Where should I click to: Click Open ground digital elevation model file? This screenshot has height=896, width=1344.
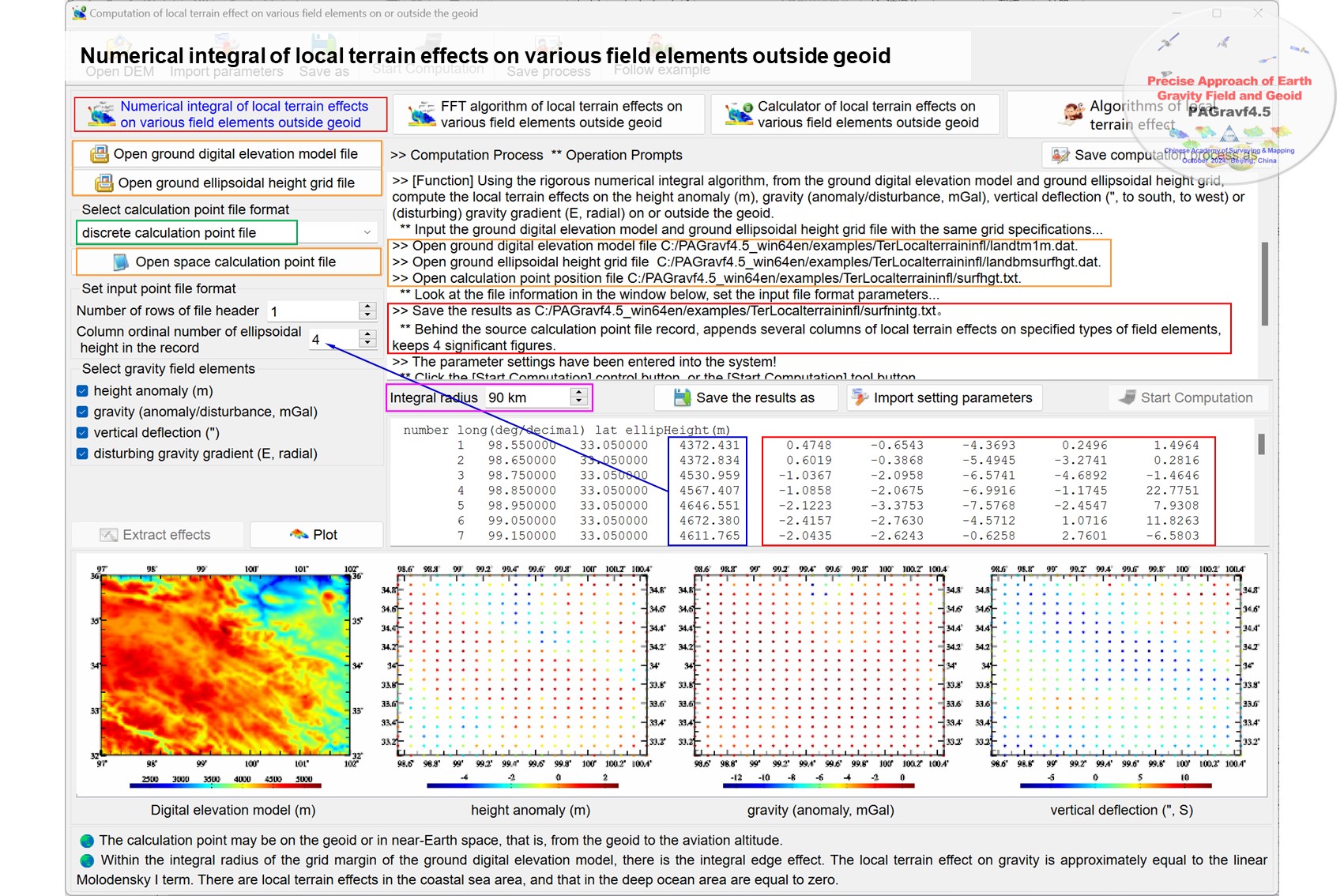pyautogui.click(x=227, y=154)
